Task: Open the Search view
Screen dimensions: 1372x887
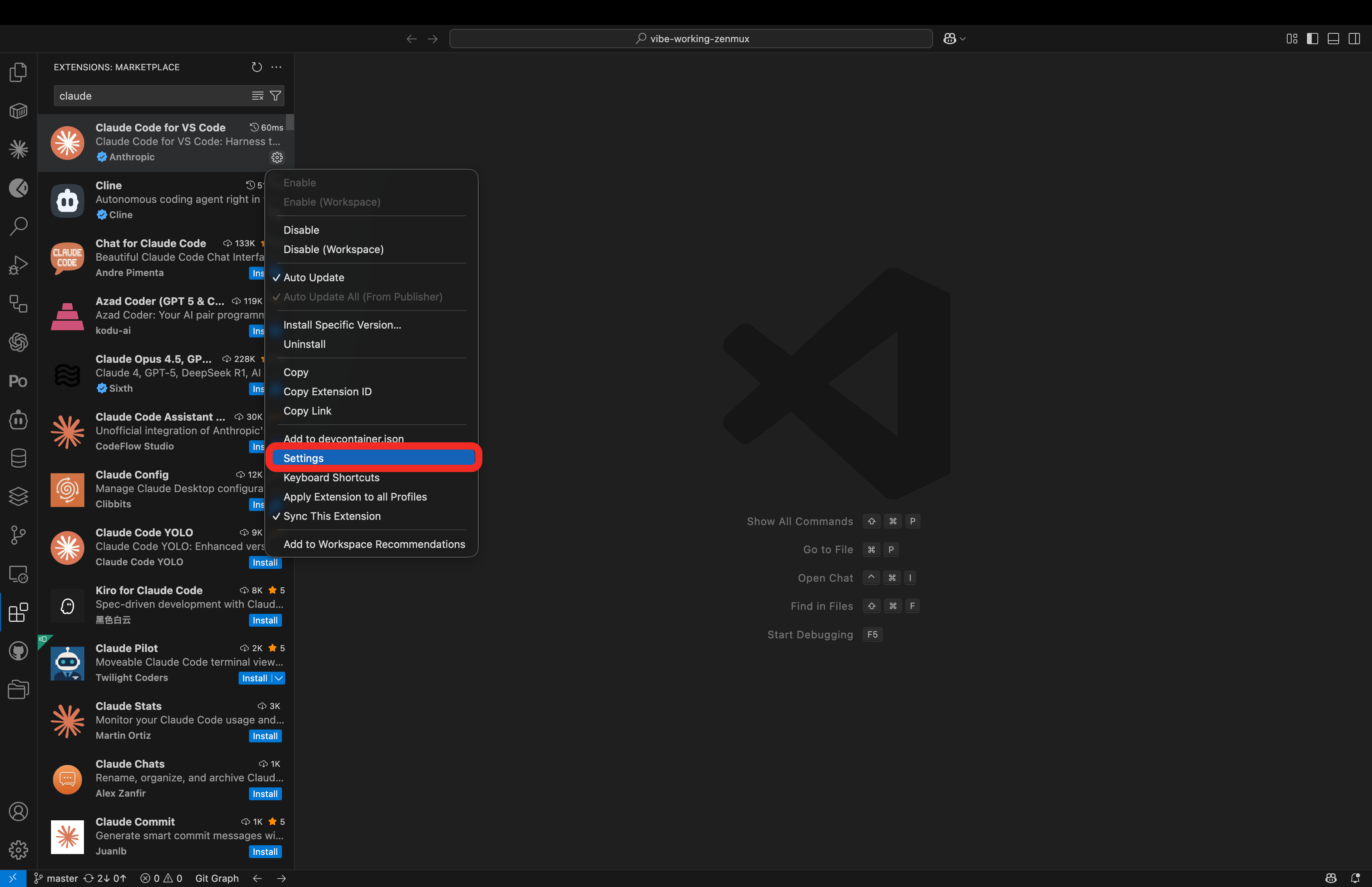Action: [18, 226]
